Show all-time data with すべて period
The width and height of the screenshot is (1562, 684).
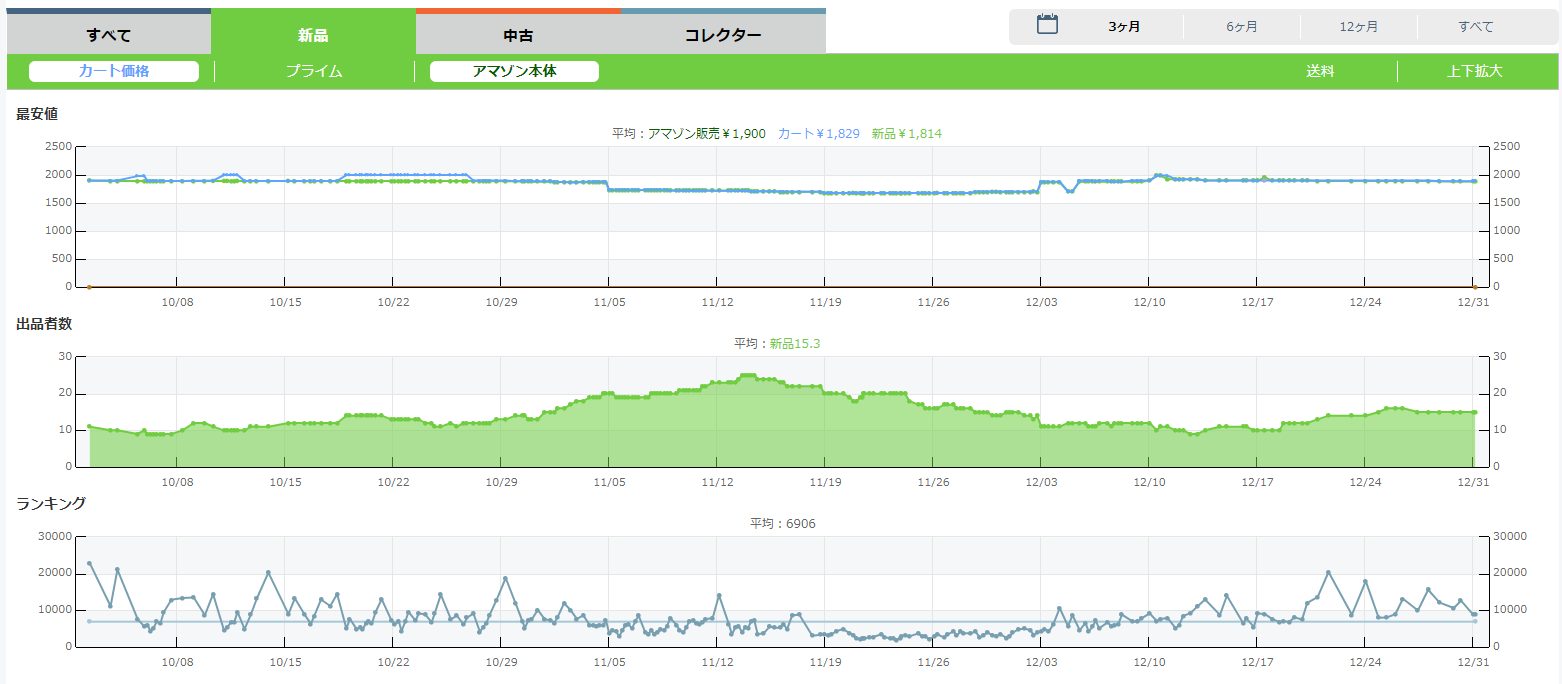(x=1475, y=27)
